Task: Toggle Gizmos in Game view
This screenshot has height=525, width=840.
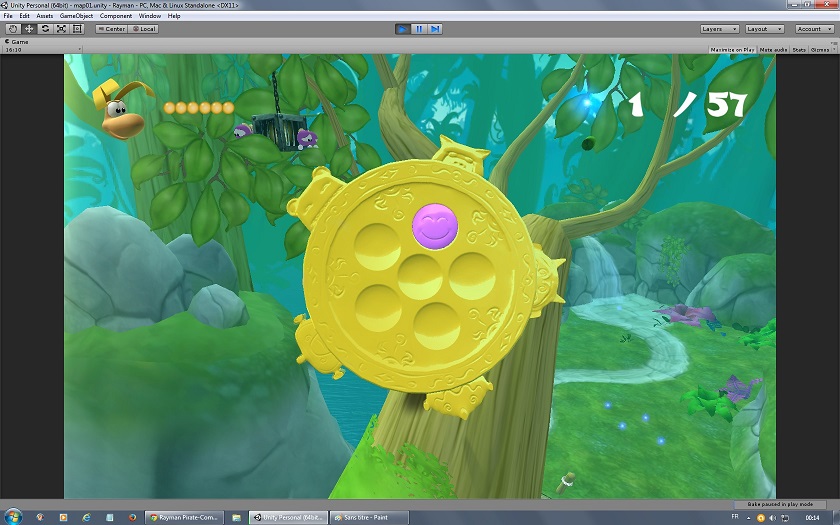Action: [819, 50]
